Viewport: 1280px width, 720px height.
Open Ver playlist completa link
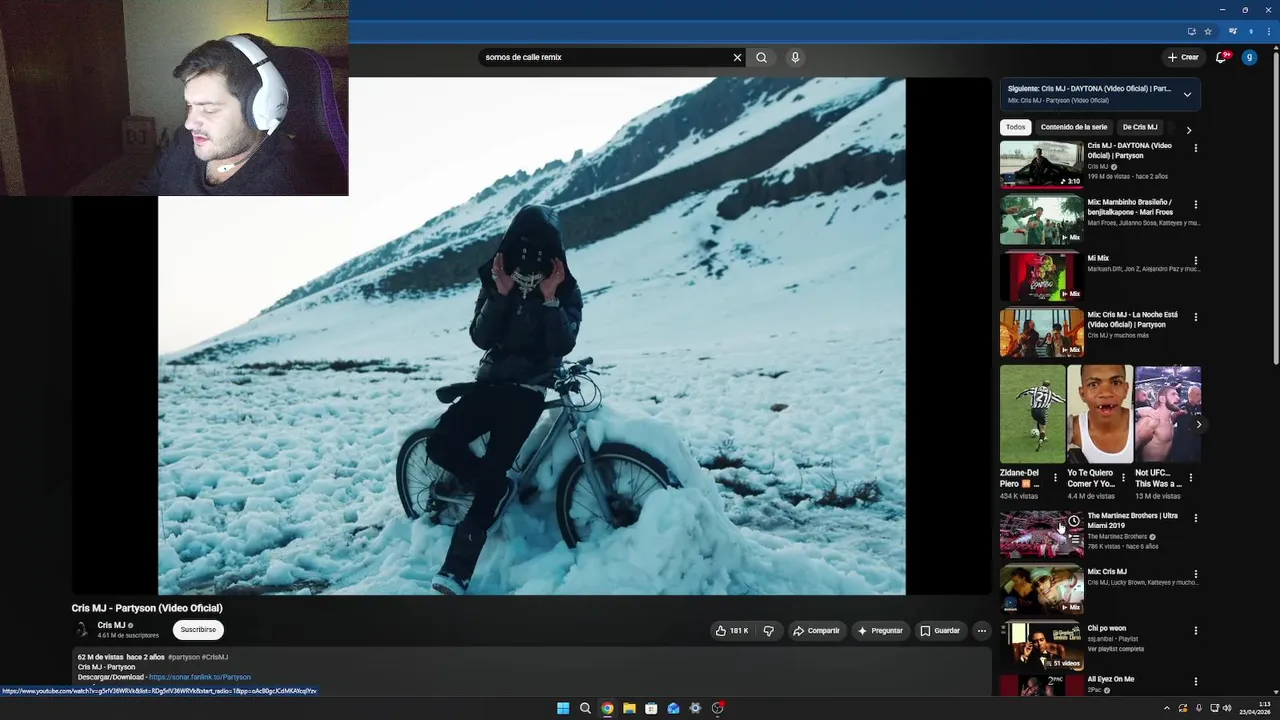(1116, 649)
